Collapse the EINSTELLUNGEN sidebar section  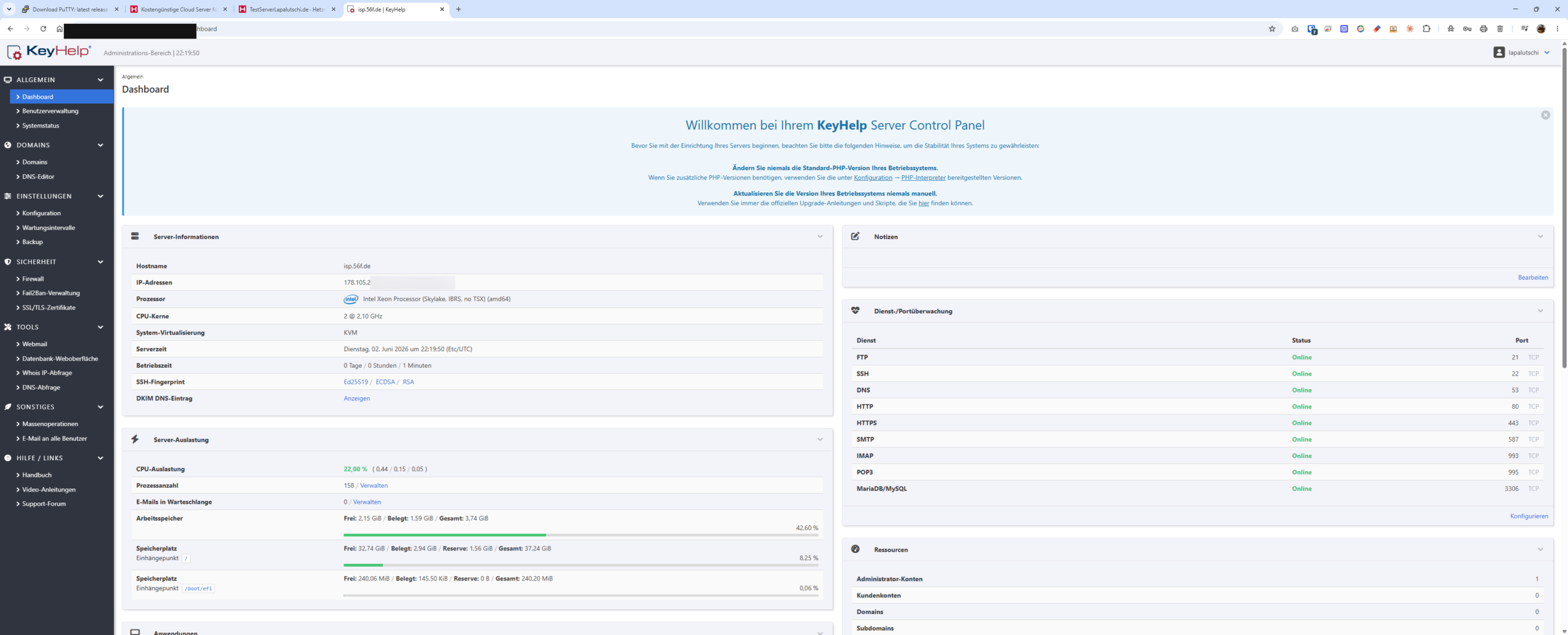[100, 196]
